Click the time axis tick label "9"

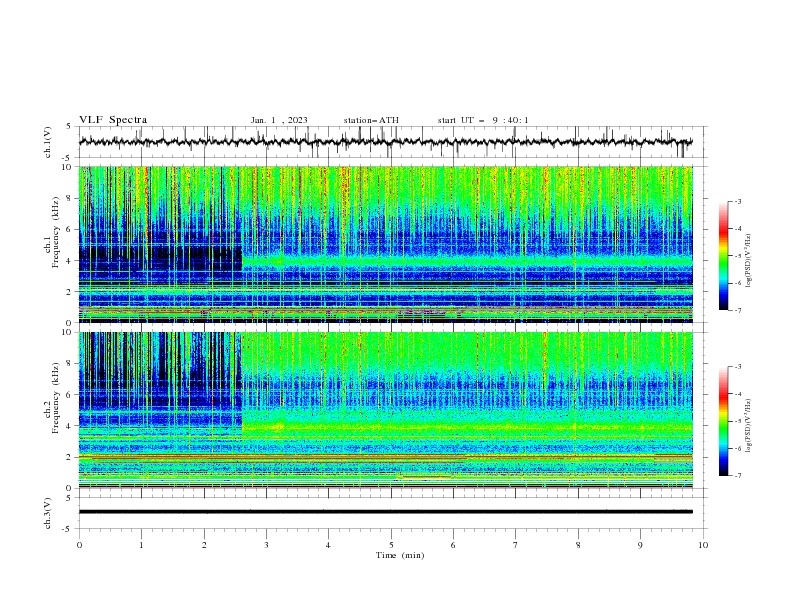click(640, 545)
